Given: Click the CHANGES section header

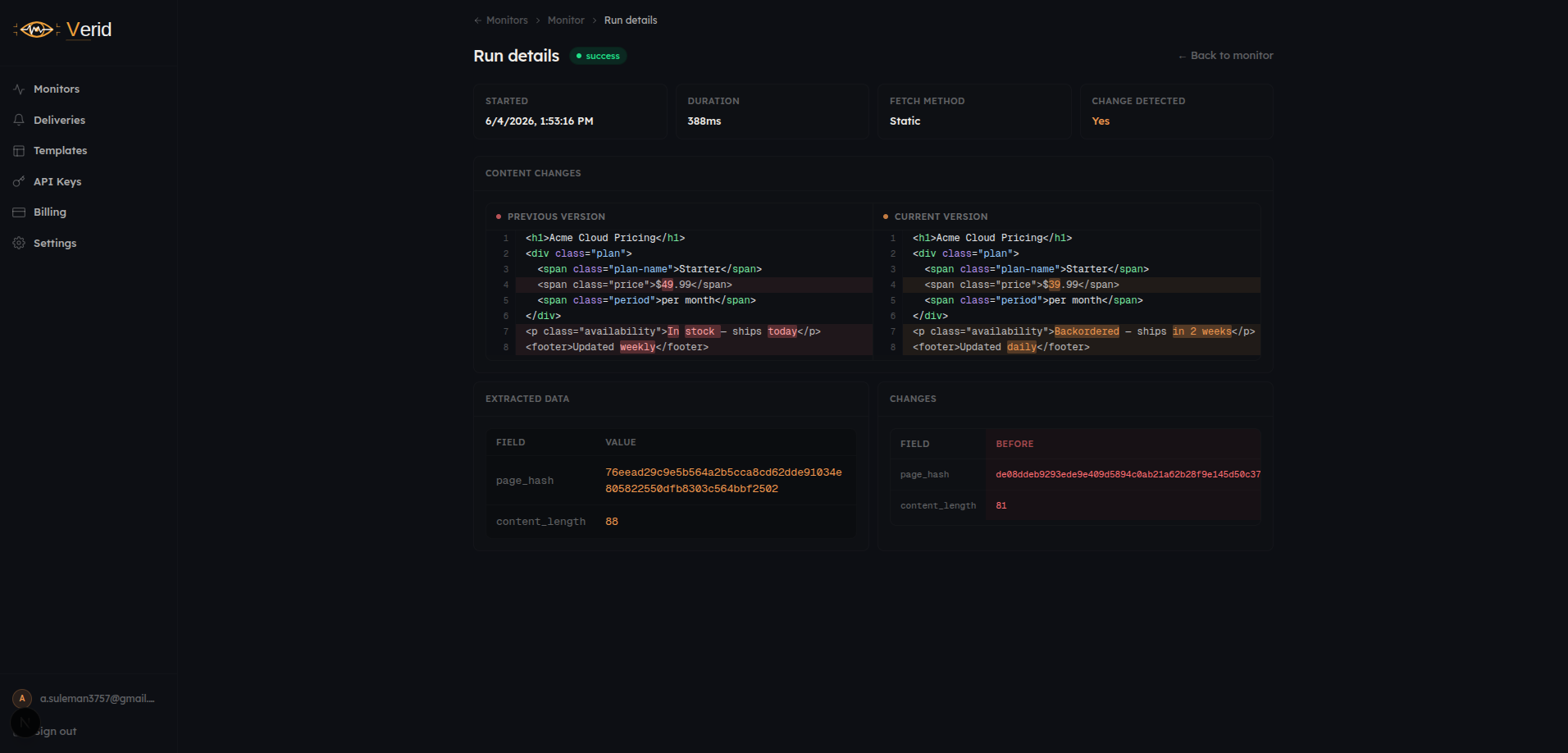Looking at the screenshot, I should (x=913, y=399).
